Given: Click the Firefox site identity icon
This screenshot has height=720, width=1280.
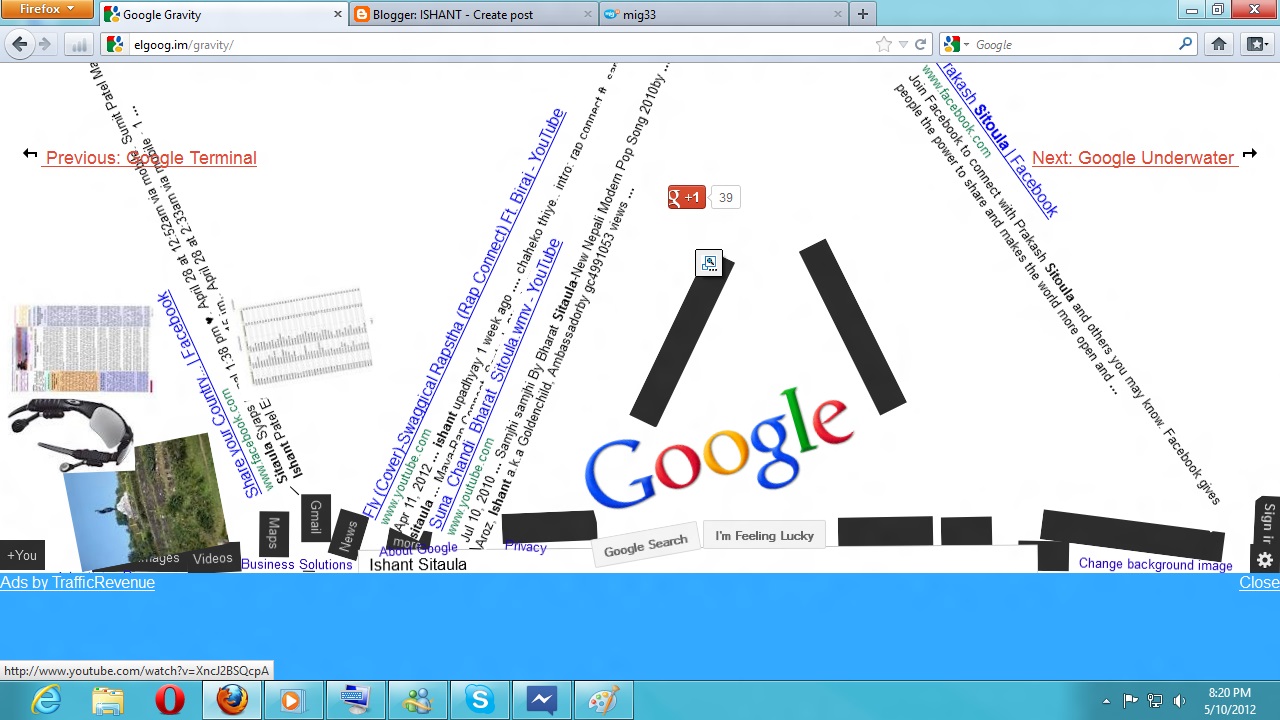Looking at the screenshot, I should [x=114, y=44].
